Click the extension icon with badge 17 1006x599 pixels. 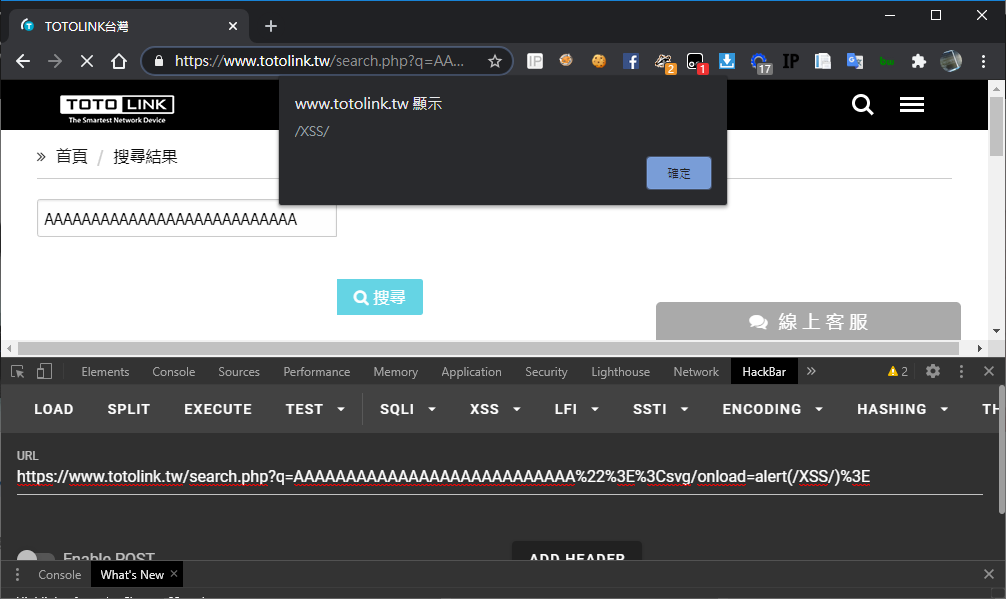[760, 62]
